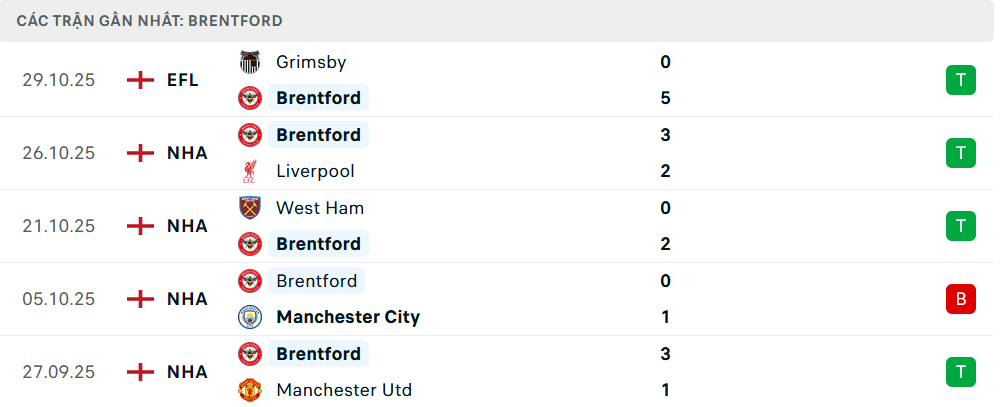The width and height of the screenshot is (1007, 407).
Task: Select NHA label on the 26.10.25 match
Action: [187, 153]
